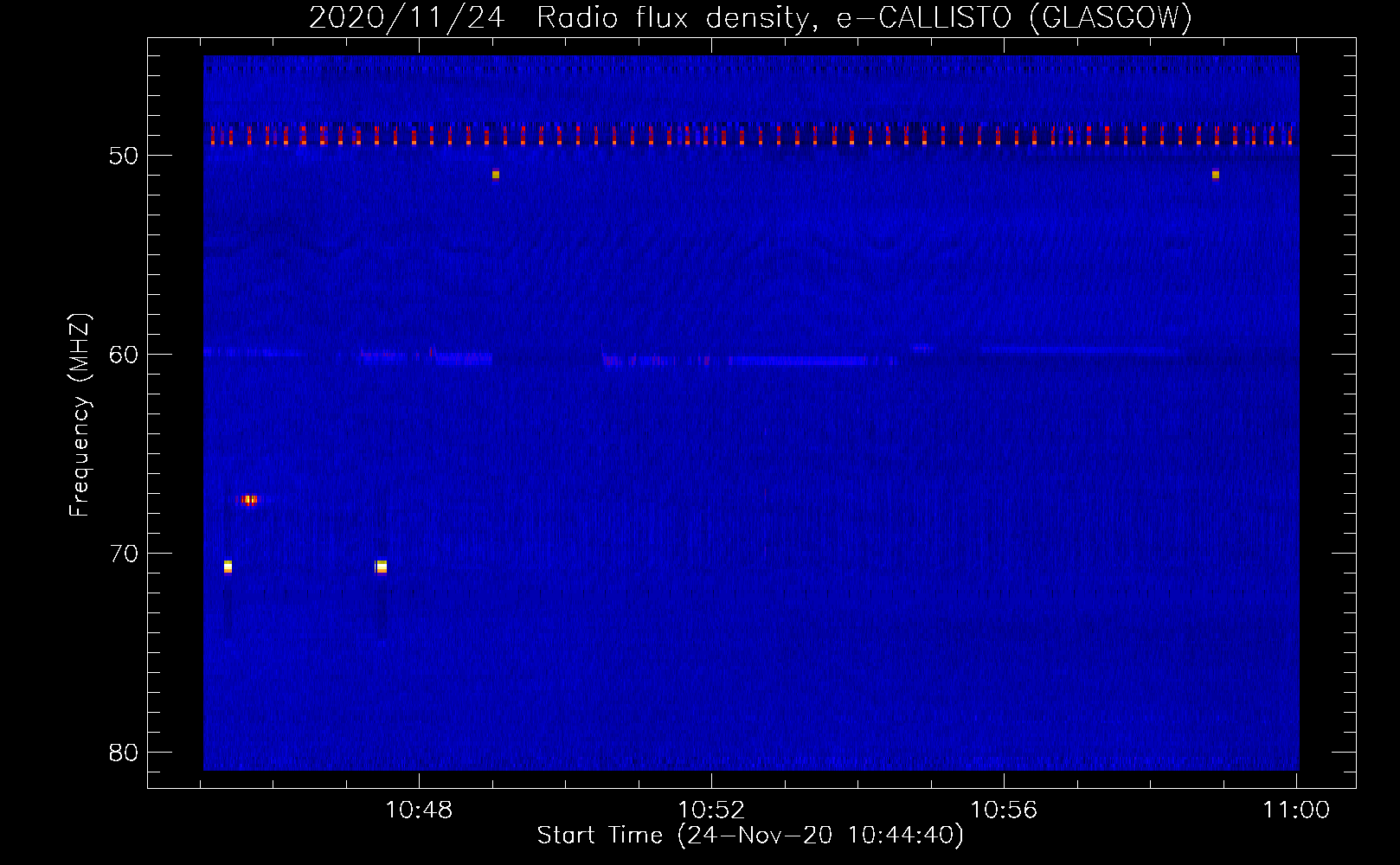Click the leftmost bright spot near 71 MHz
Viewport: 1400px width, 865px height.
pos(228,567)
